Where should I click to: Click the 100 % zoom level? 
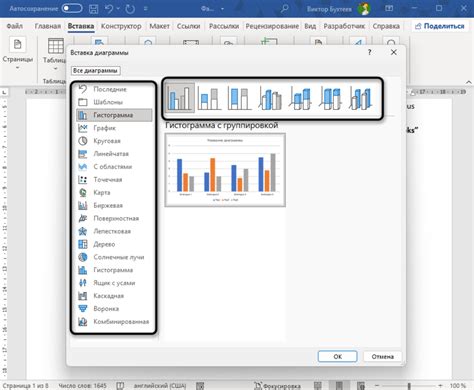(x=458, y=386)
